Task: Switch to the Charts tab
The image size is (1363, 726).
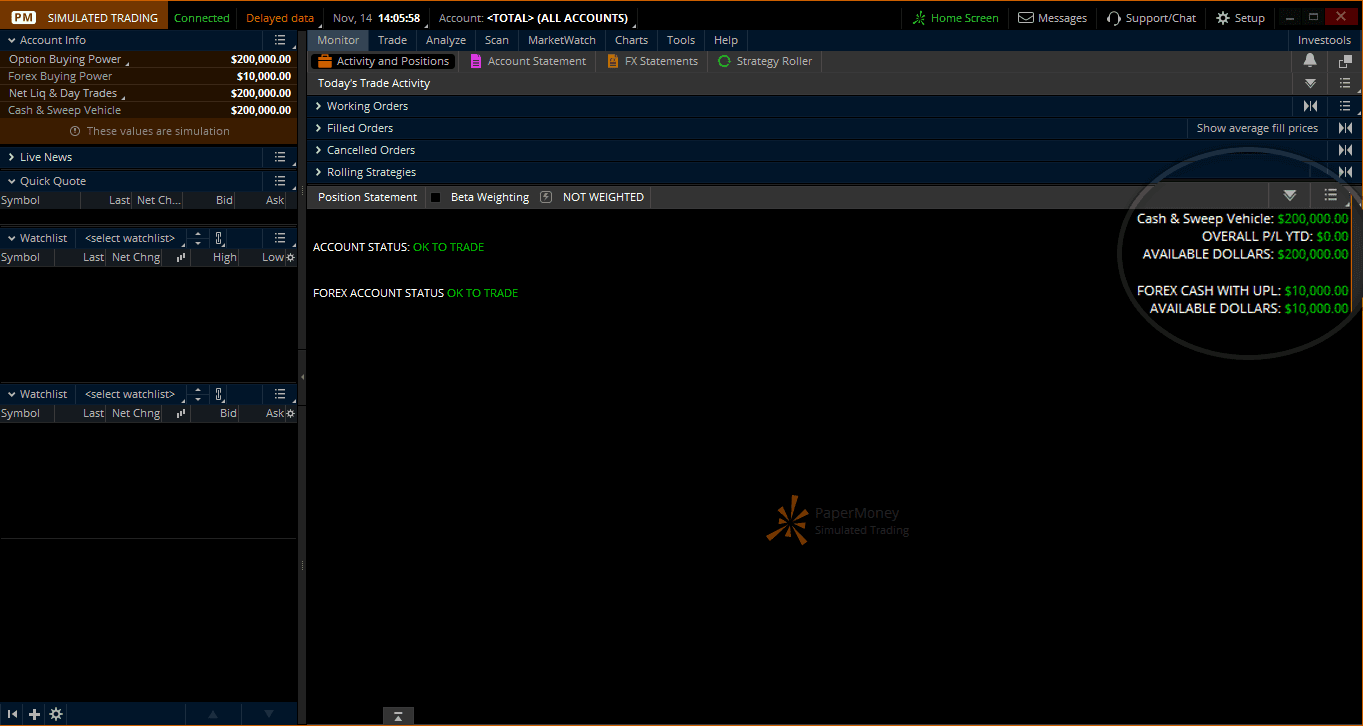Action: coord(631,40)
